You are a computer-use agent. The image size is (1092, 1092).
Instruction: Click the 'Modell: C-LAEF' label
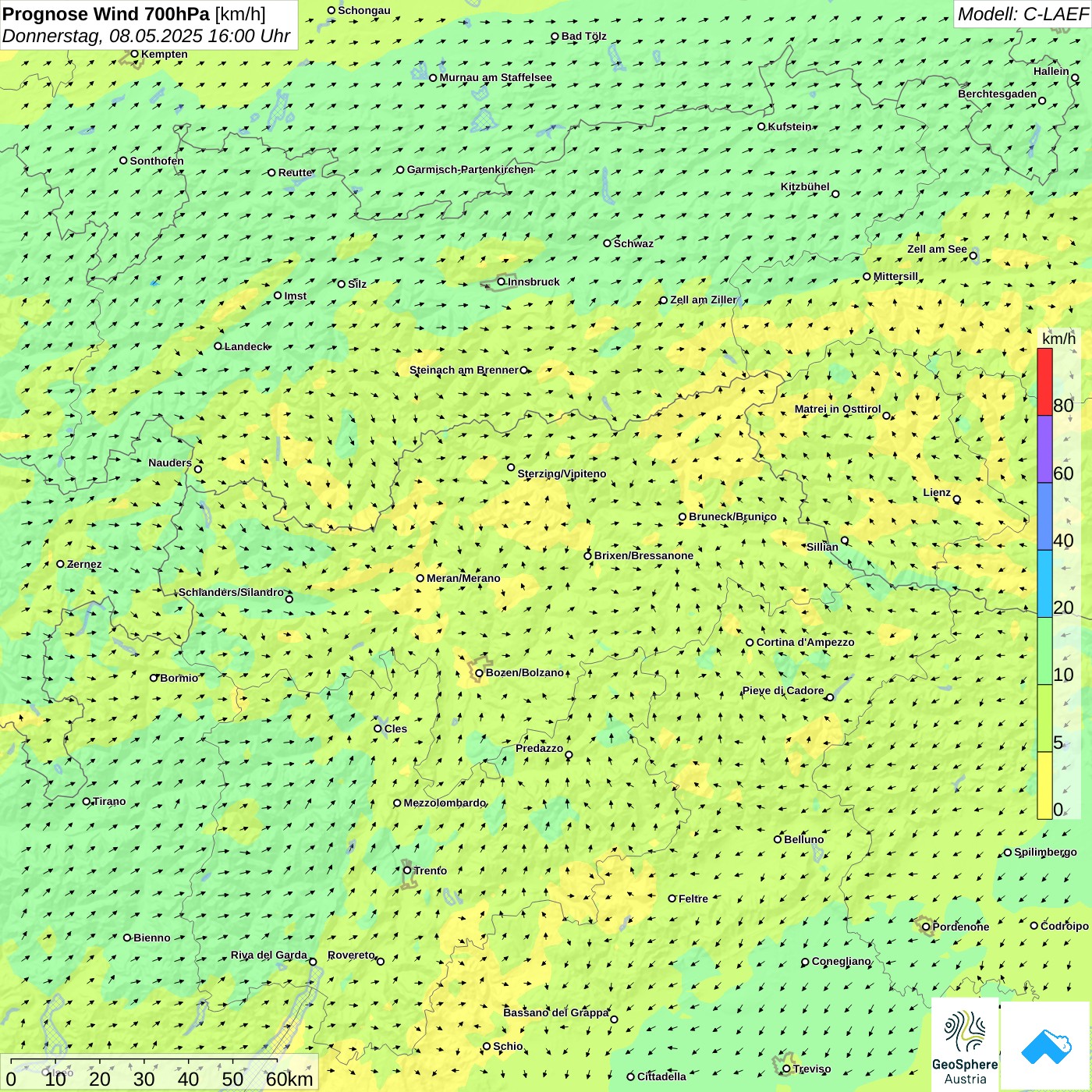click(x=1023, y=14)
